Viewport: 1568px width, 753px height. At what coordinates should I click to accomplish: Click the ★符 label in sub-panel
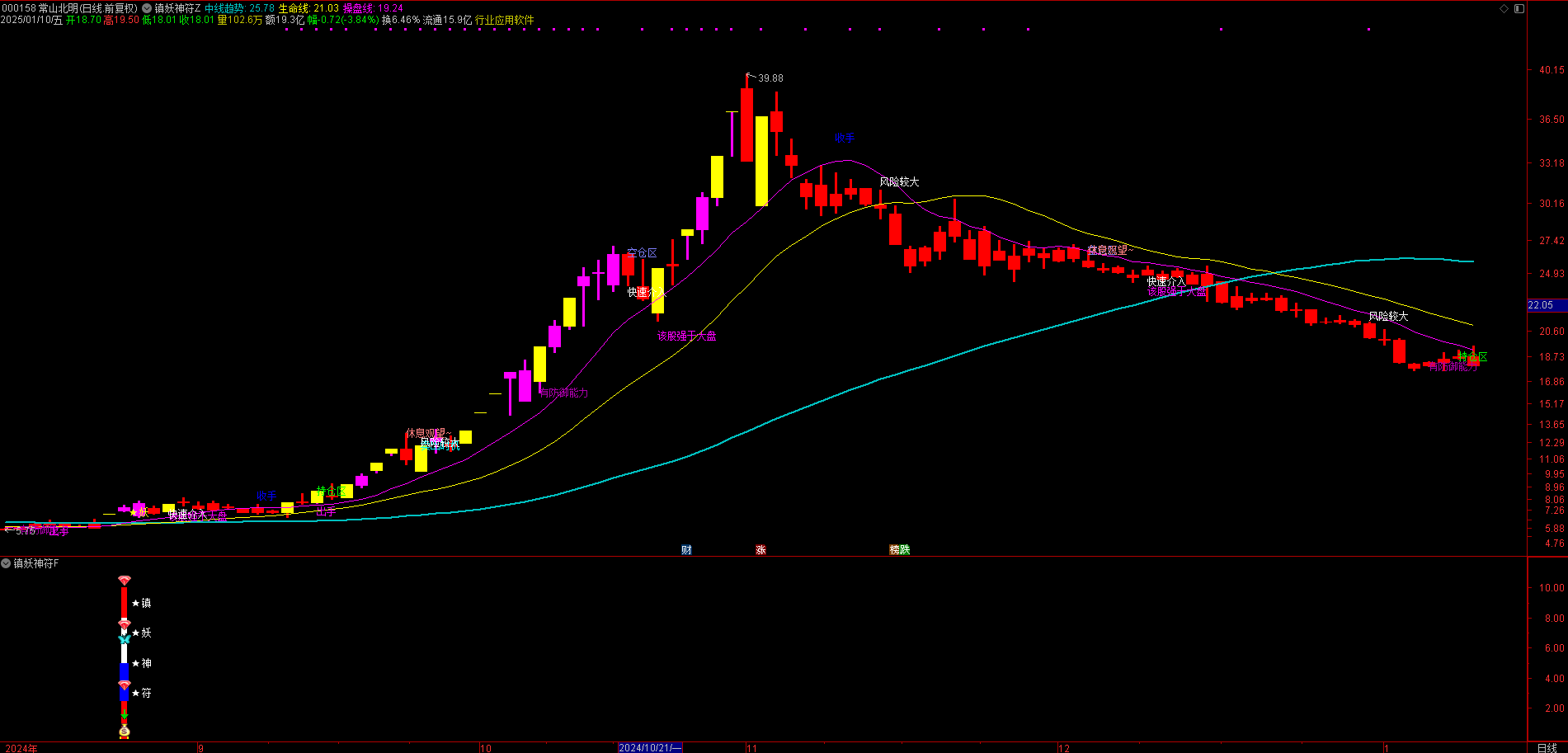(x=142, y=694)
